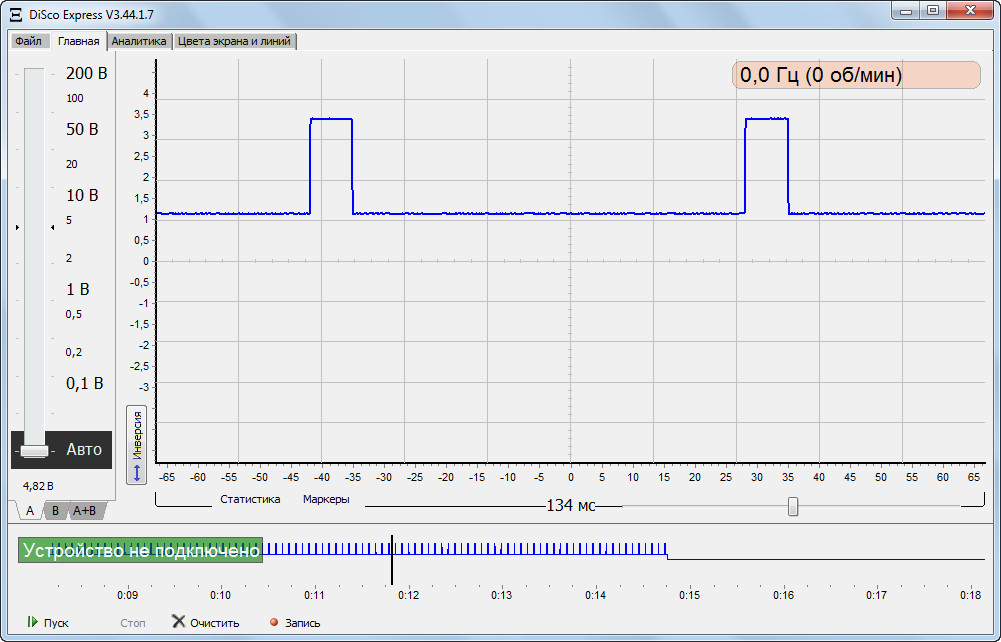This screenshot has width=1001, height=642.
Task: Click the 0:15 mark on recording timeline
Action: click(689, 595)
